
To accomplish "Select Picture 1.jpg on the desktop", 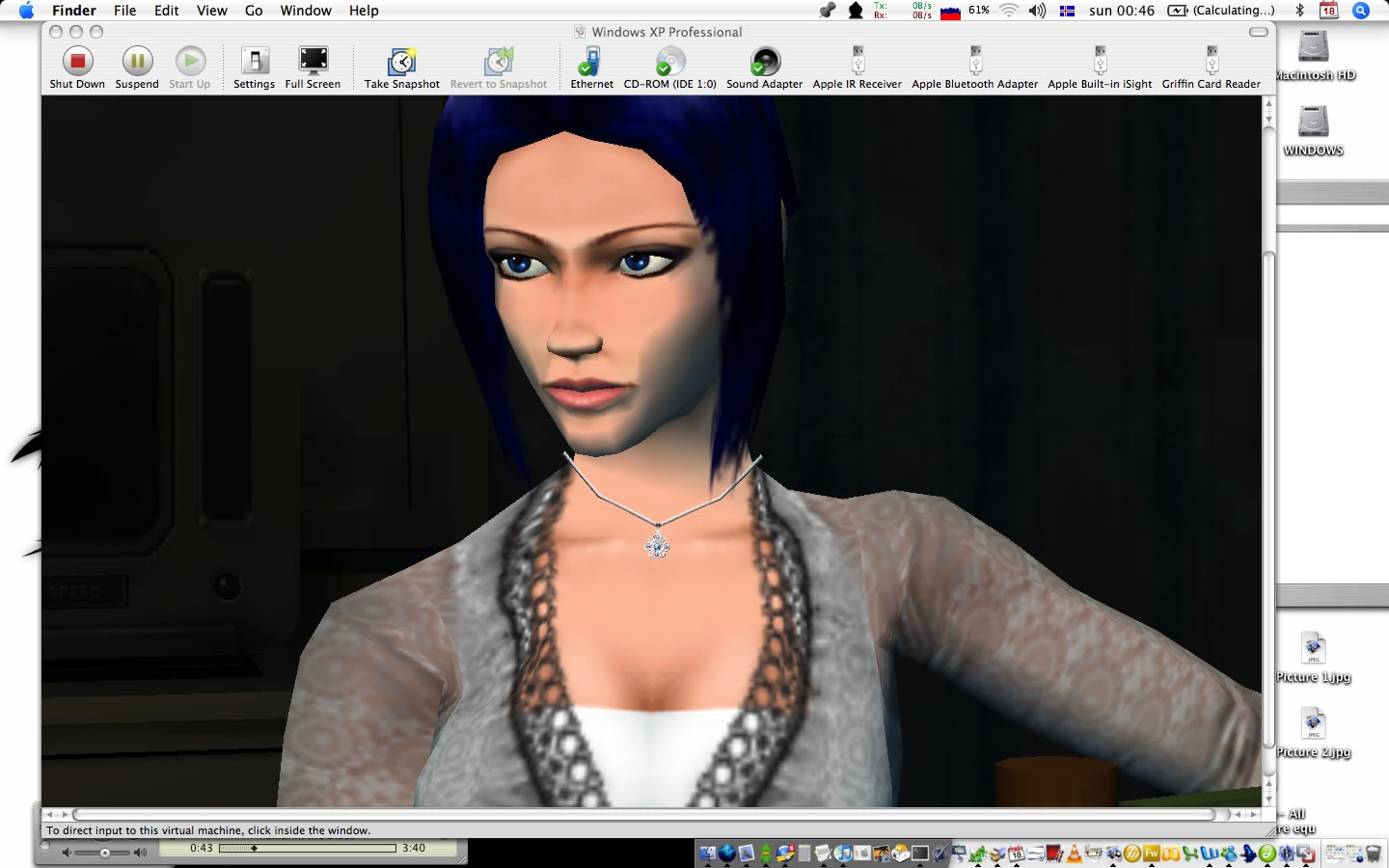I will [x=1314, y=658].
